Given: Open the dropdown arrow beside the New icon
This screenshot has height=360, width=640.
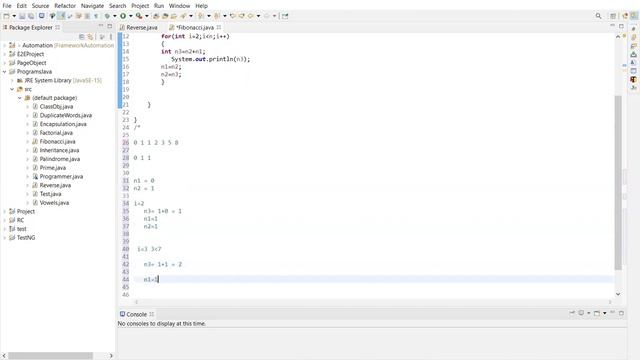Looking at the screenshot, I should pos(14,16).
